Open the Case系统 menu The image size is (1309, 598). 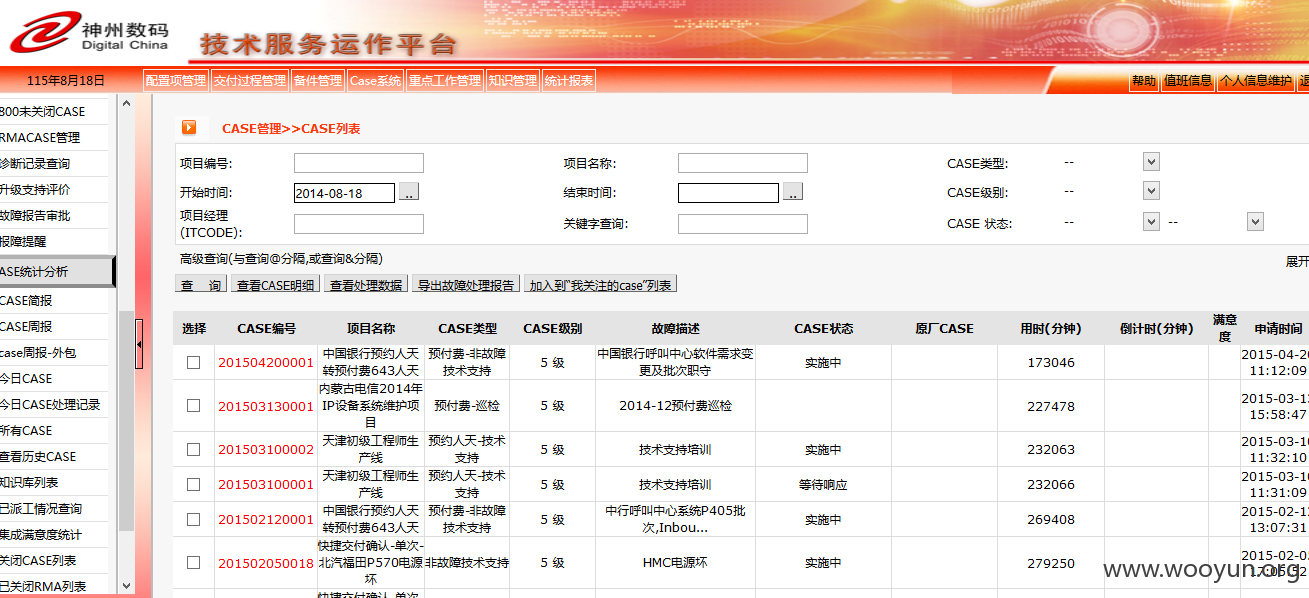[375, 81]
